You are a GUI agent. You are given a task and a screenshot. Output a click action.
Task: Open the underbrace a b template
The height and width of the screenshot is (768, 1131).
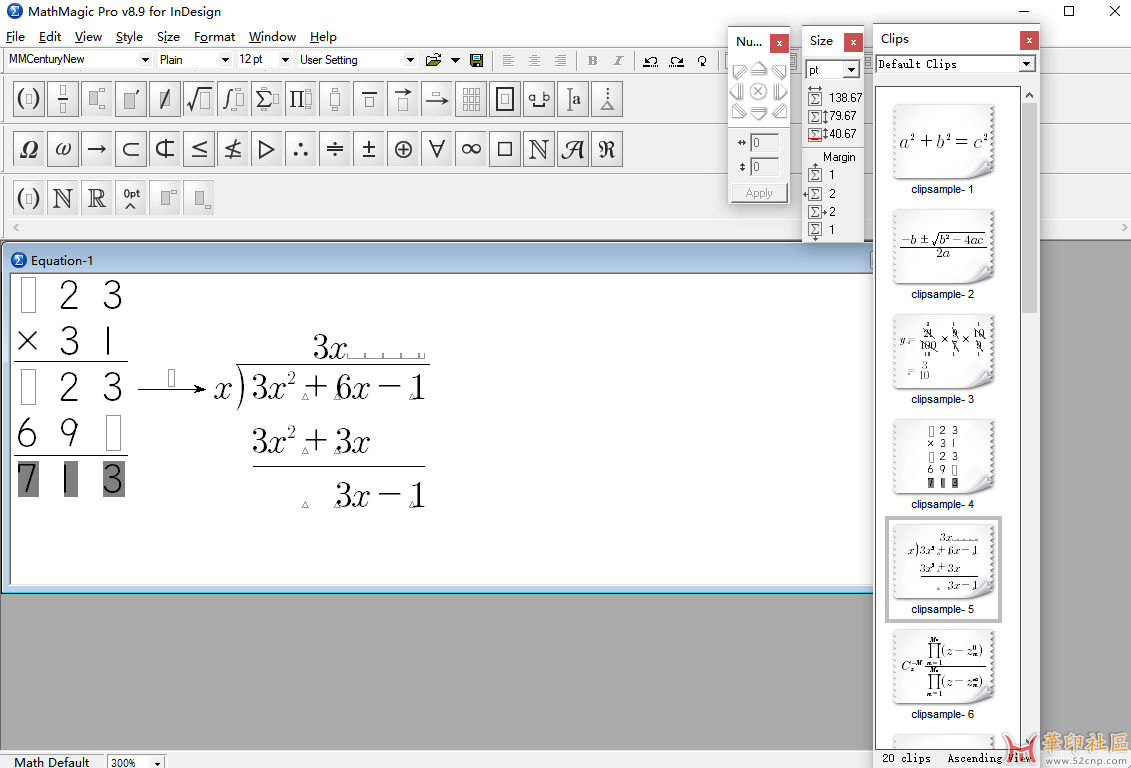[539, 99]
